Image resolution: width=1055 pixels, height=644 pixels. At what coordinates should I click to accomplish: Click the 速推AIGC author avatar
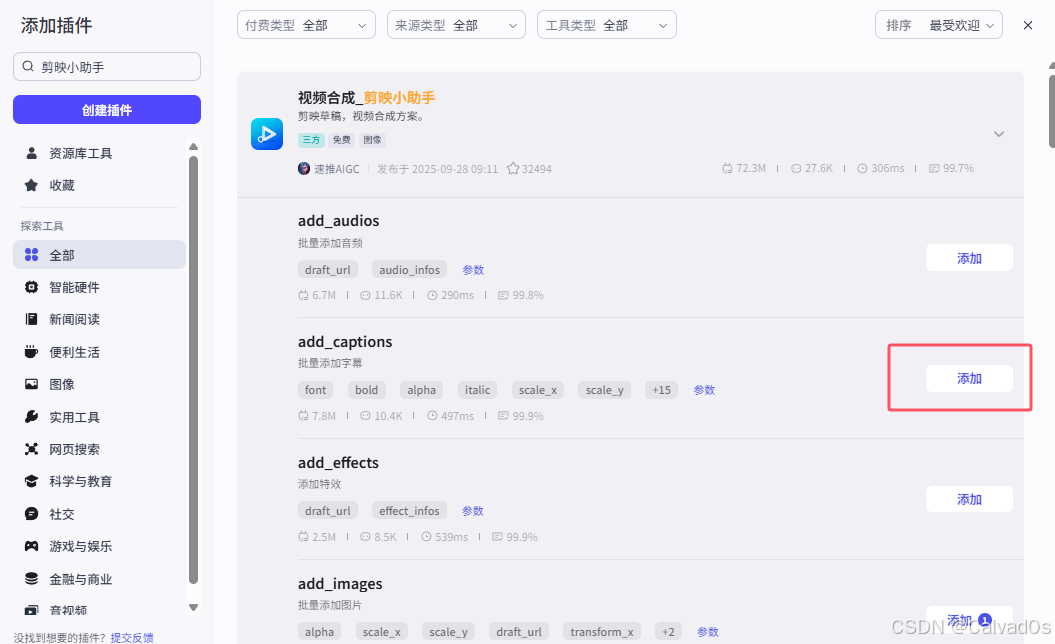[304, 168]
